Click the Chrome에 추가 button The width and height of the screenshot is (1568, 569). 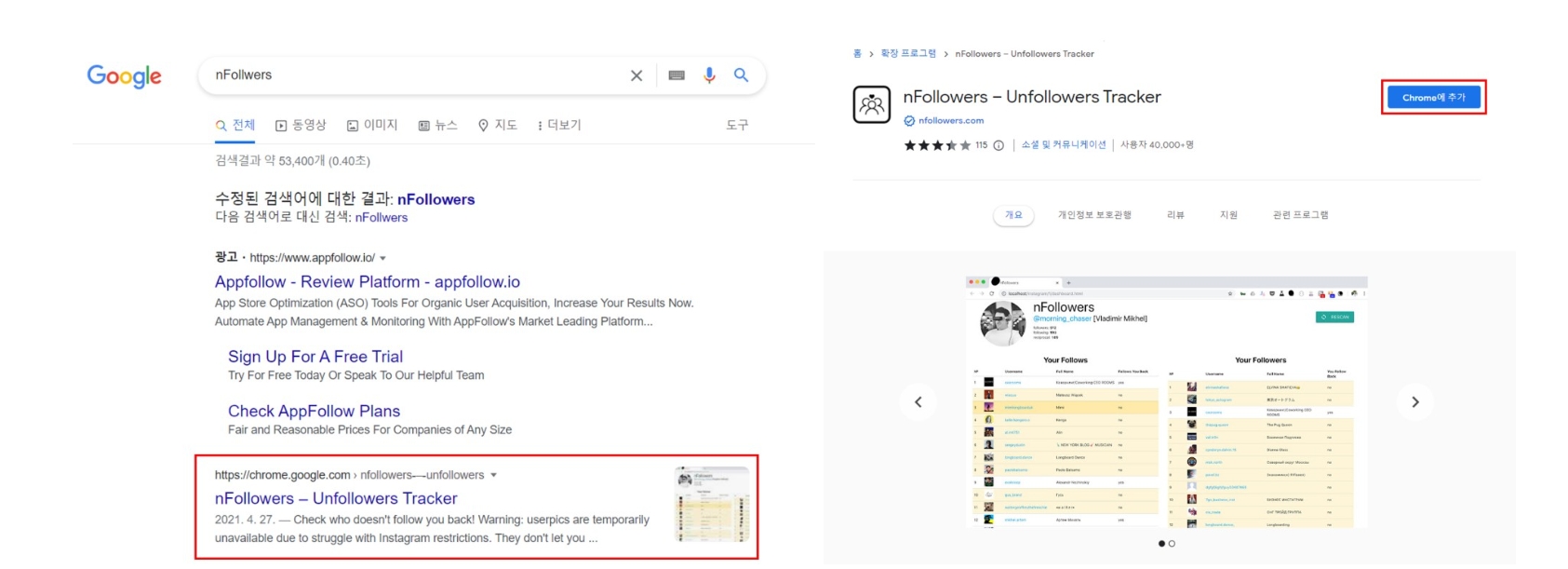click(x=1433, y=98)
